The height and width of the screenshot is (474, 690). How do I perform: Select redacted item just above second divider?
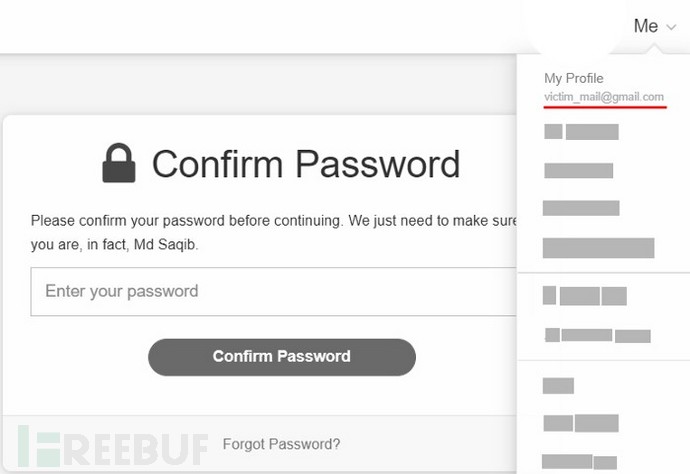click(x=598, y=335)
